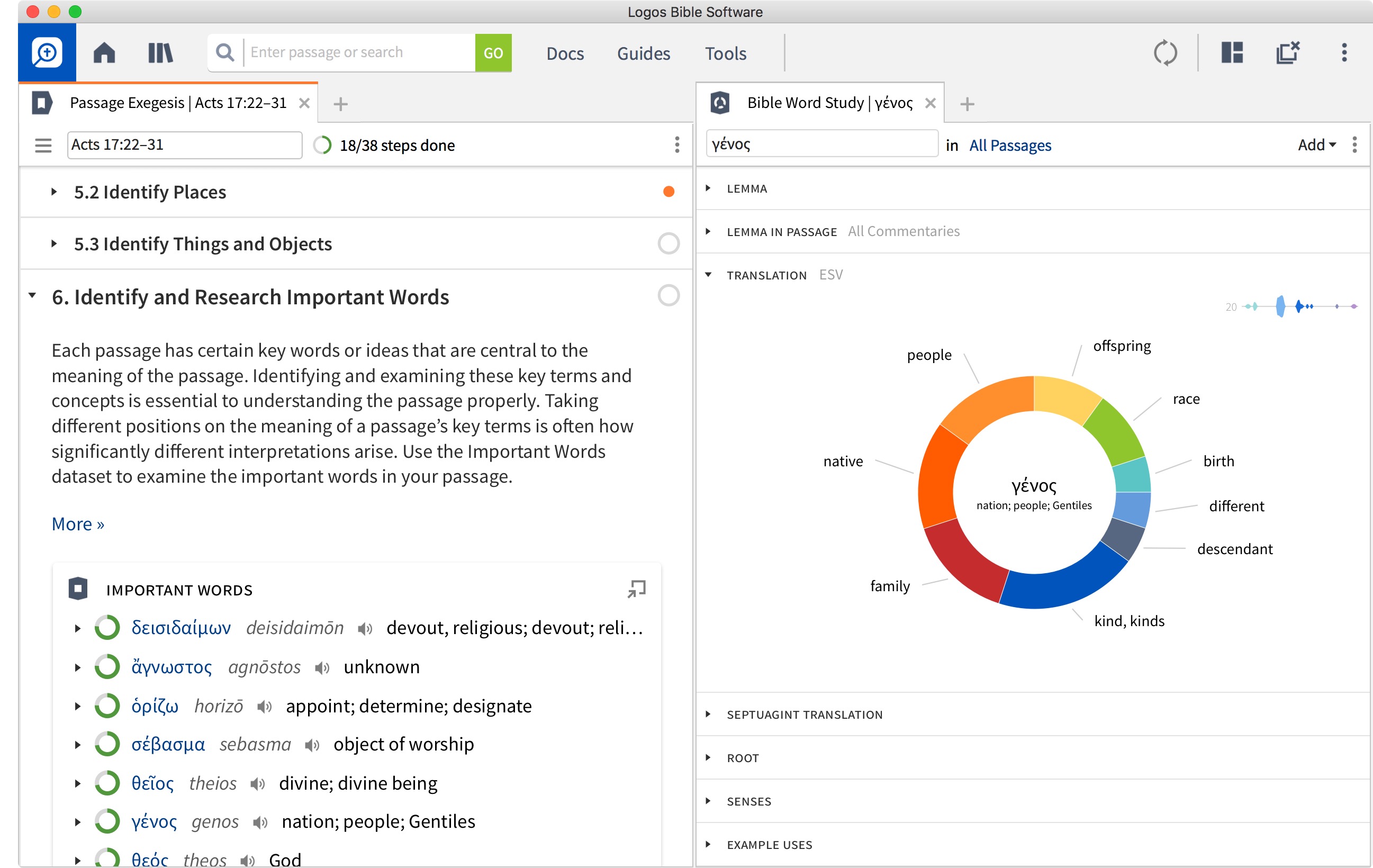
Task: Click the ESV translation label
Action: coord(831,275)
